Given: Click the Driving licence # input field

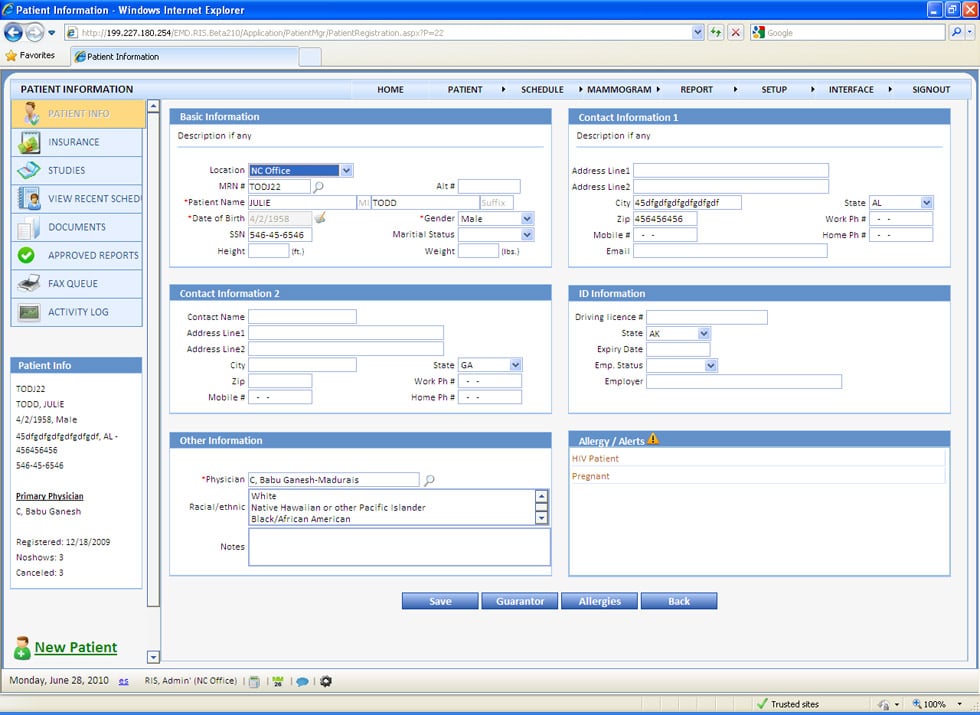Looking at the screenshot, I should point(706,318).
